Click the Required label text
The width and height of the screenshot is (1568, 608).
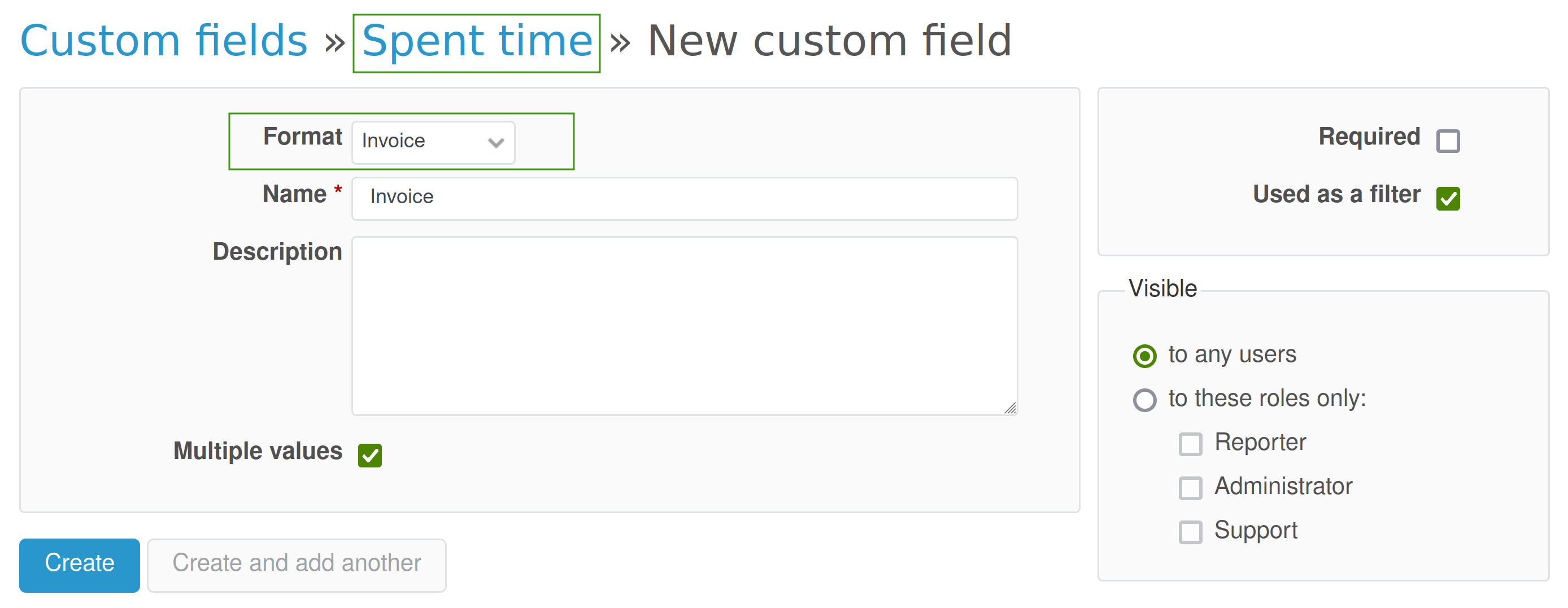[1369, 136]
